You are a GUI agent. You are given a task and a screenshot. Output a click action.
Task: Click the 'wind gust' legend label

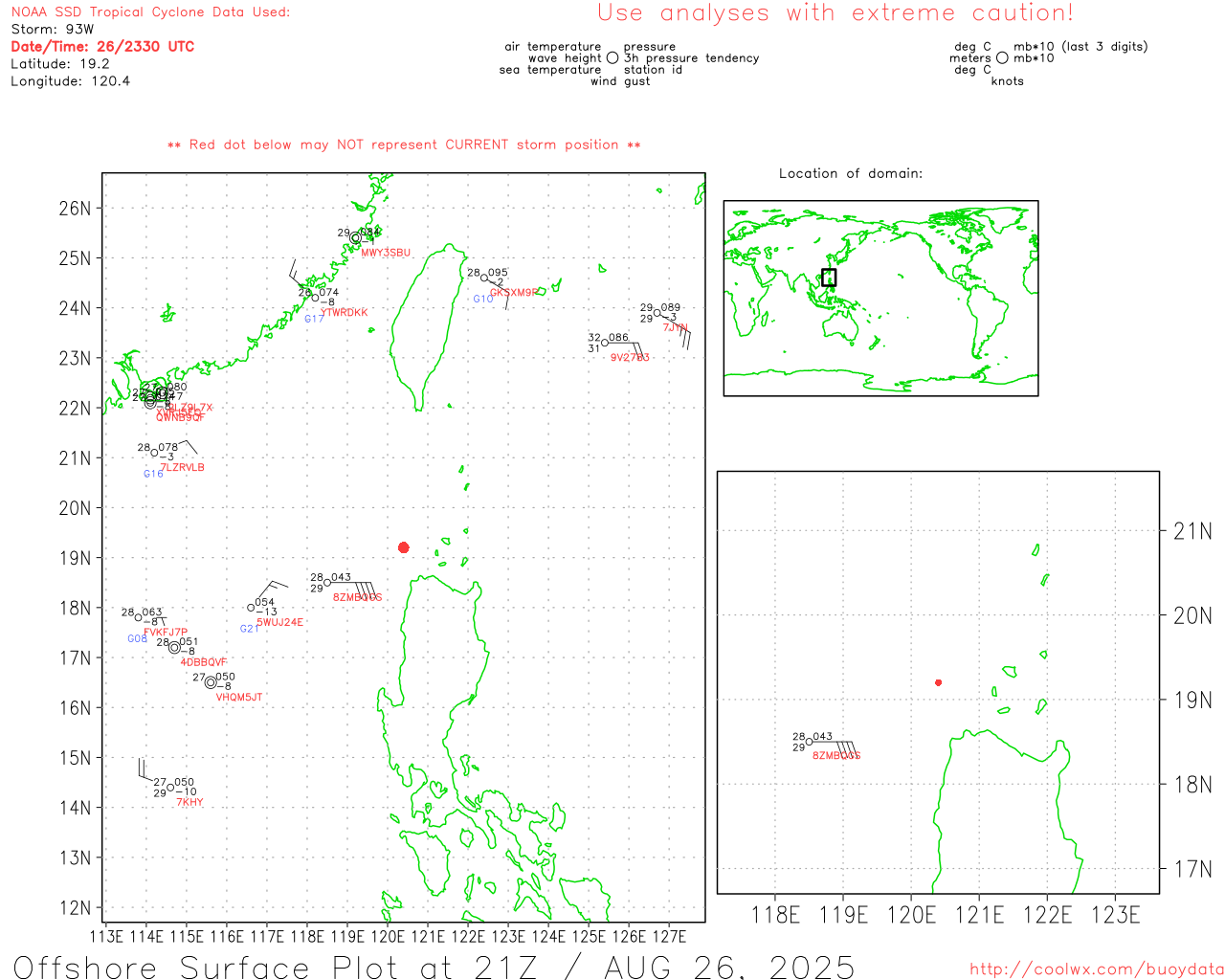(x=620, y=81)
